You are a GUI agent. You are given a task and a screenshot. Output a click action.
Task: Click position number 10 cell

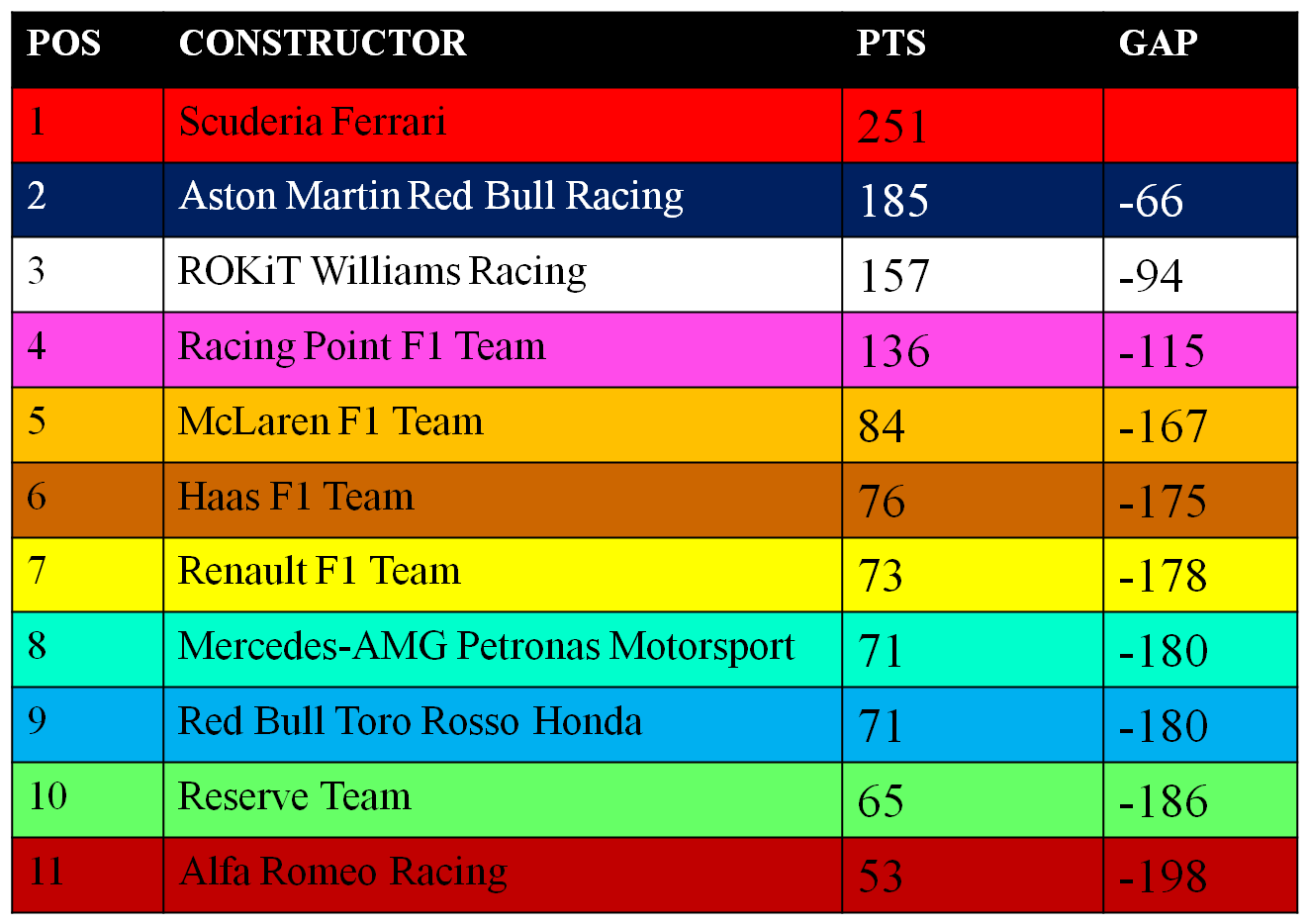(88, 800)
